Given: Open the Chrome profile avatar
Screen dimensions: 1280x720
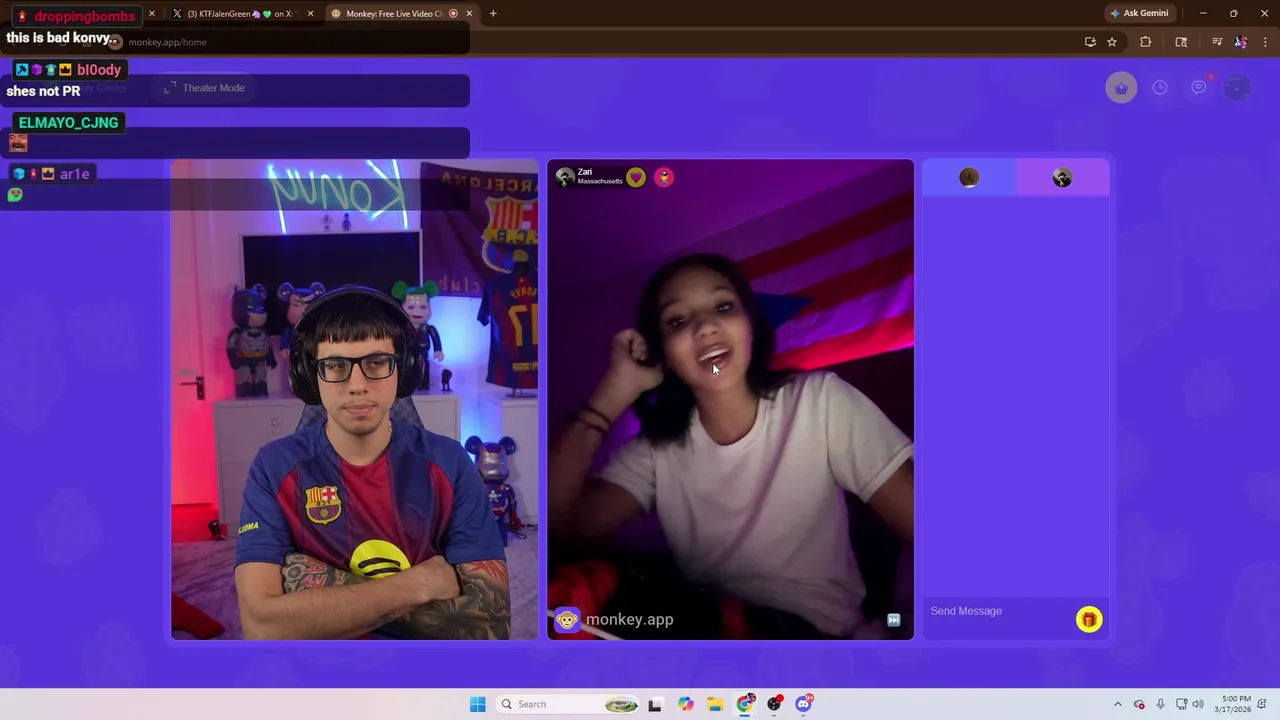Looking at the screenshot, I should (x=1241, y=42).
